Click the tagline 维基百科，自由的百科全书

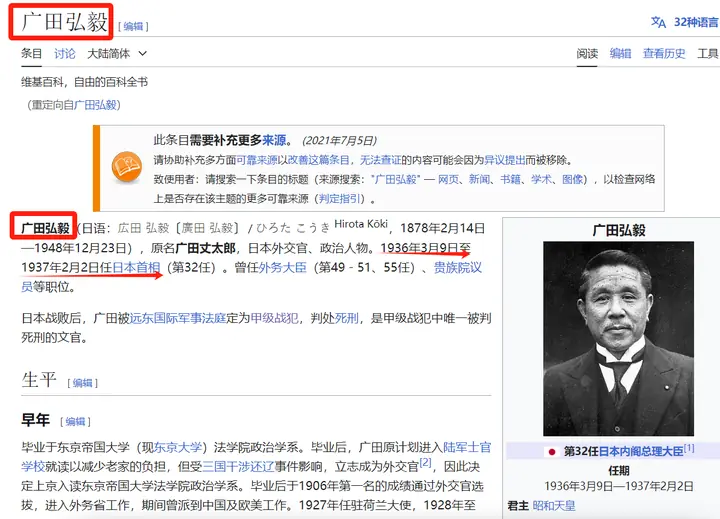point(84,82)
